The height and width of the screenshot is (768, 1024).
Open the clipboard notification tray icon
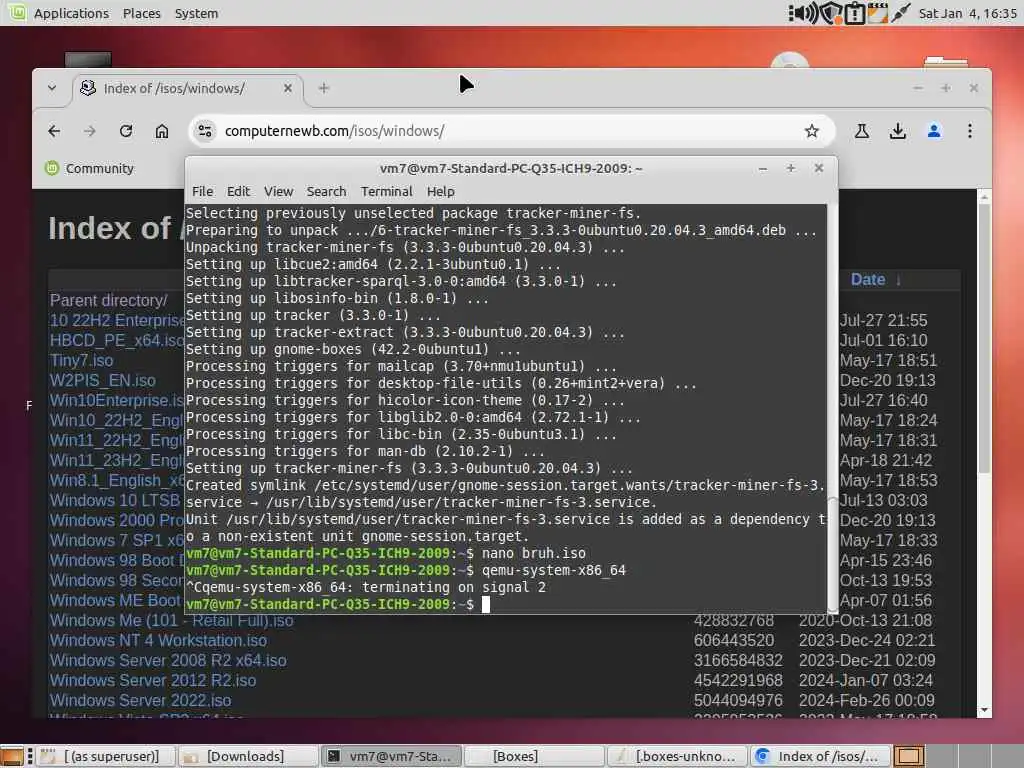854,13
